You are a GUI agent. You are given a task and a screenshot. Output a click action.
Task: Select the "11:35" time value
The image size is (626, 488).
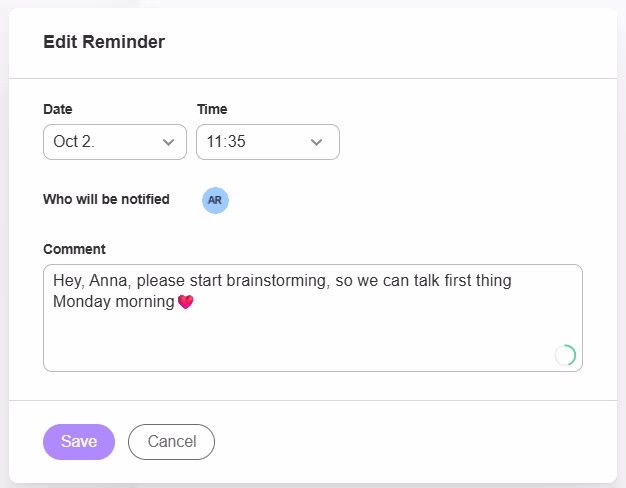tap(227, 142)
